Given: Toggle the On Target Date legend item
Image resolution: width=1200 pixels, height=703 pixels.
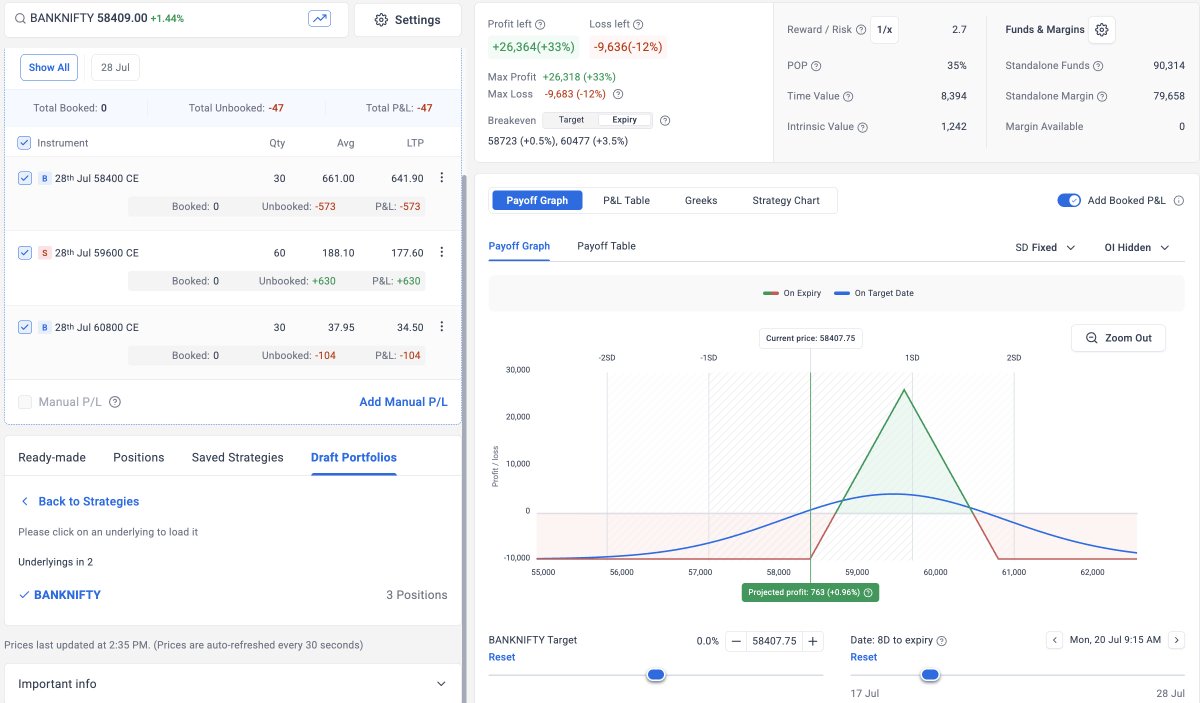Looking at the screenshot, I should coord(874,293).
